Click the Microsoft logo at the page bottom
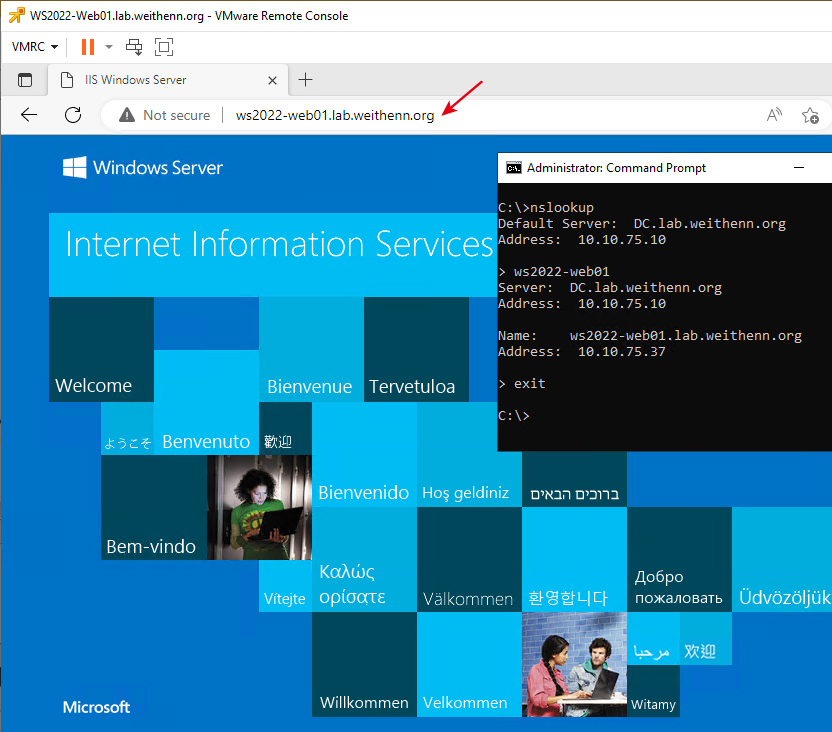Viewport: 832px width, 732px height. pyautogui.click(x=96, y=707)
